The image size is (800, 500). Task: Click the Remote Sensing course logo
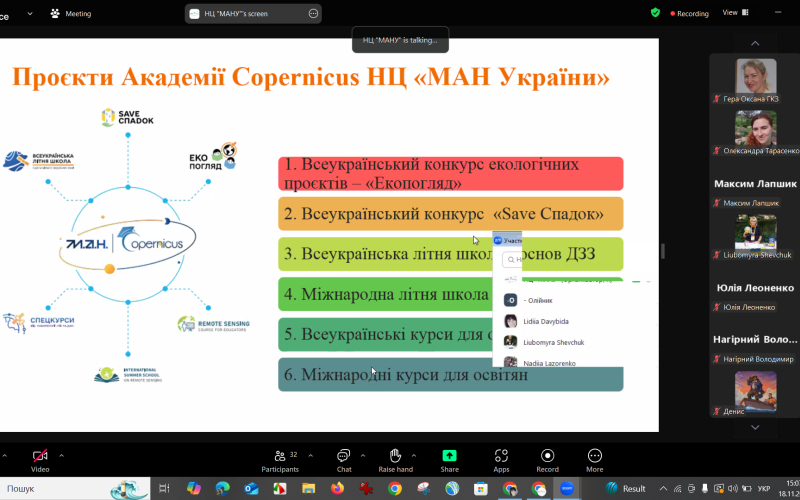point(213,324)
